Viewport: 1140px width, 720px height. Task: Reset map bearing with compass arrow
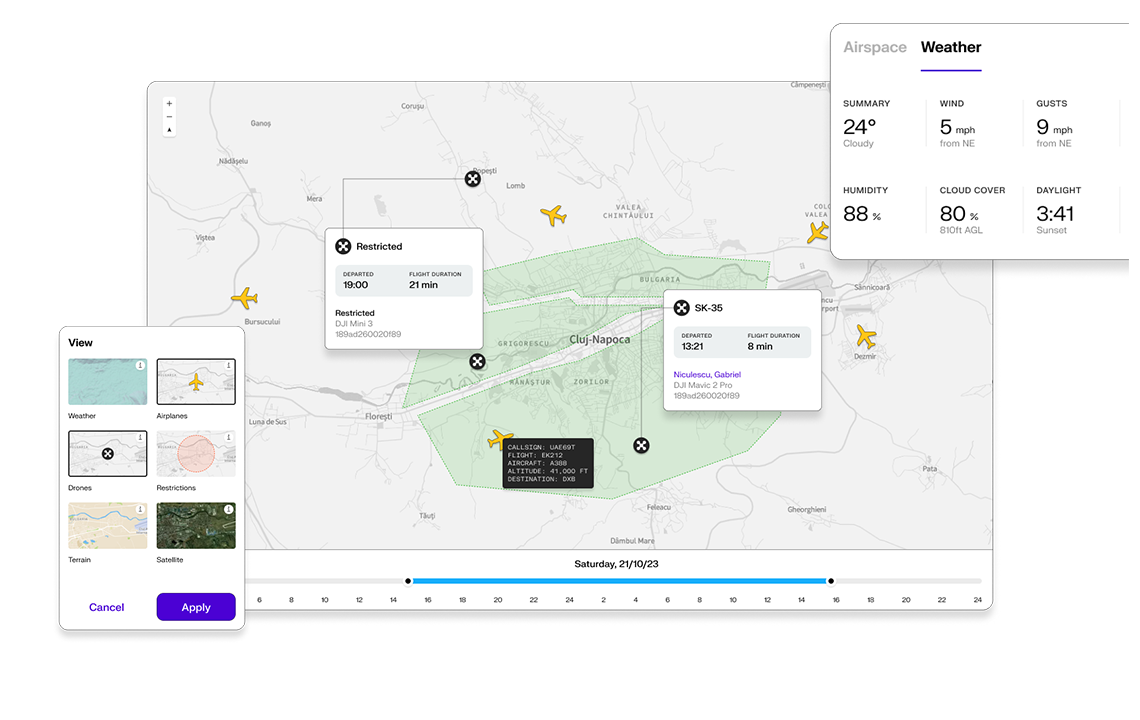click(x=169, y=130)
